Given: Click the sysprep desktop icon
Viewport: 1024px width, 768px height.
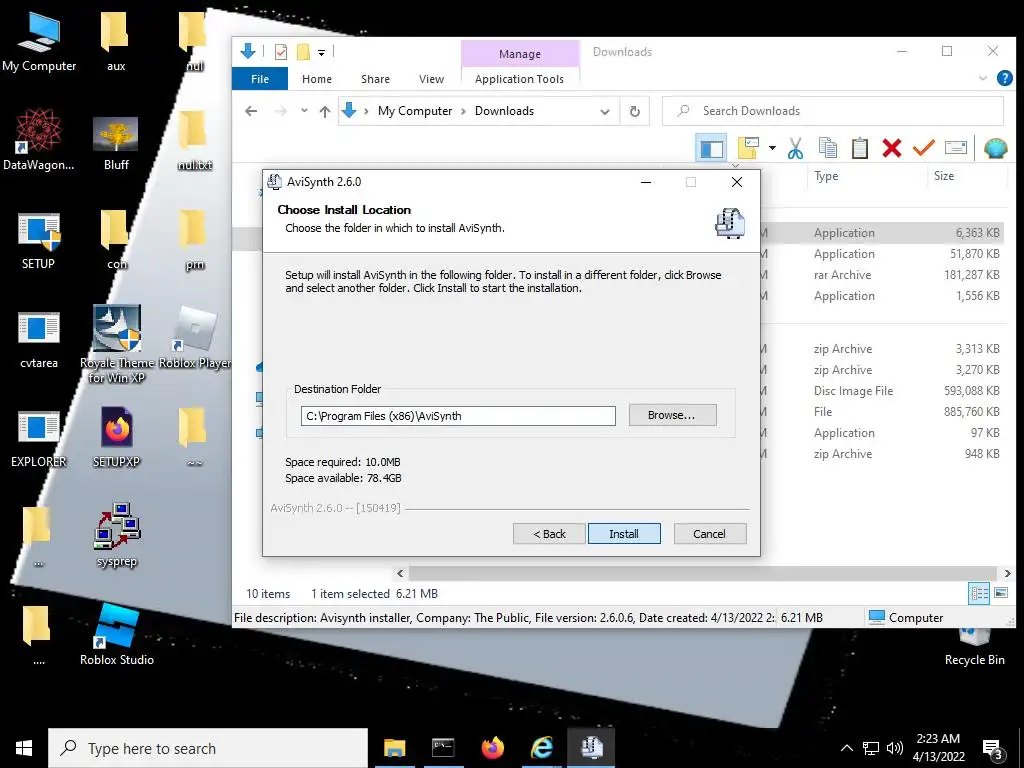Looking at the screenshot, I should pyautogui.click(x=116, y=534).
